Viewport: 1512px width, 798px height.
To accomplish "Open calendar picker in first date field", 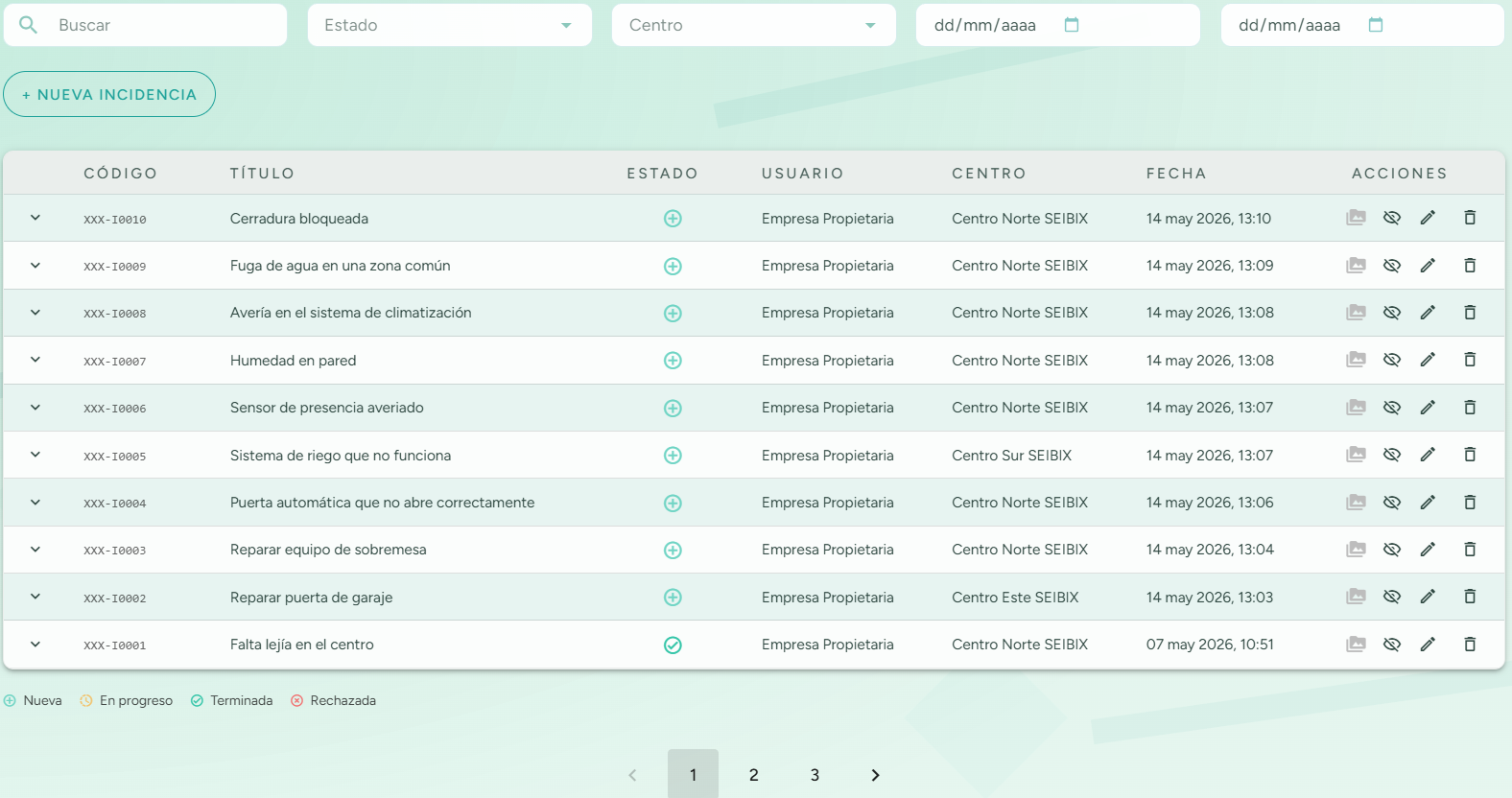I will (1072, 25).
